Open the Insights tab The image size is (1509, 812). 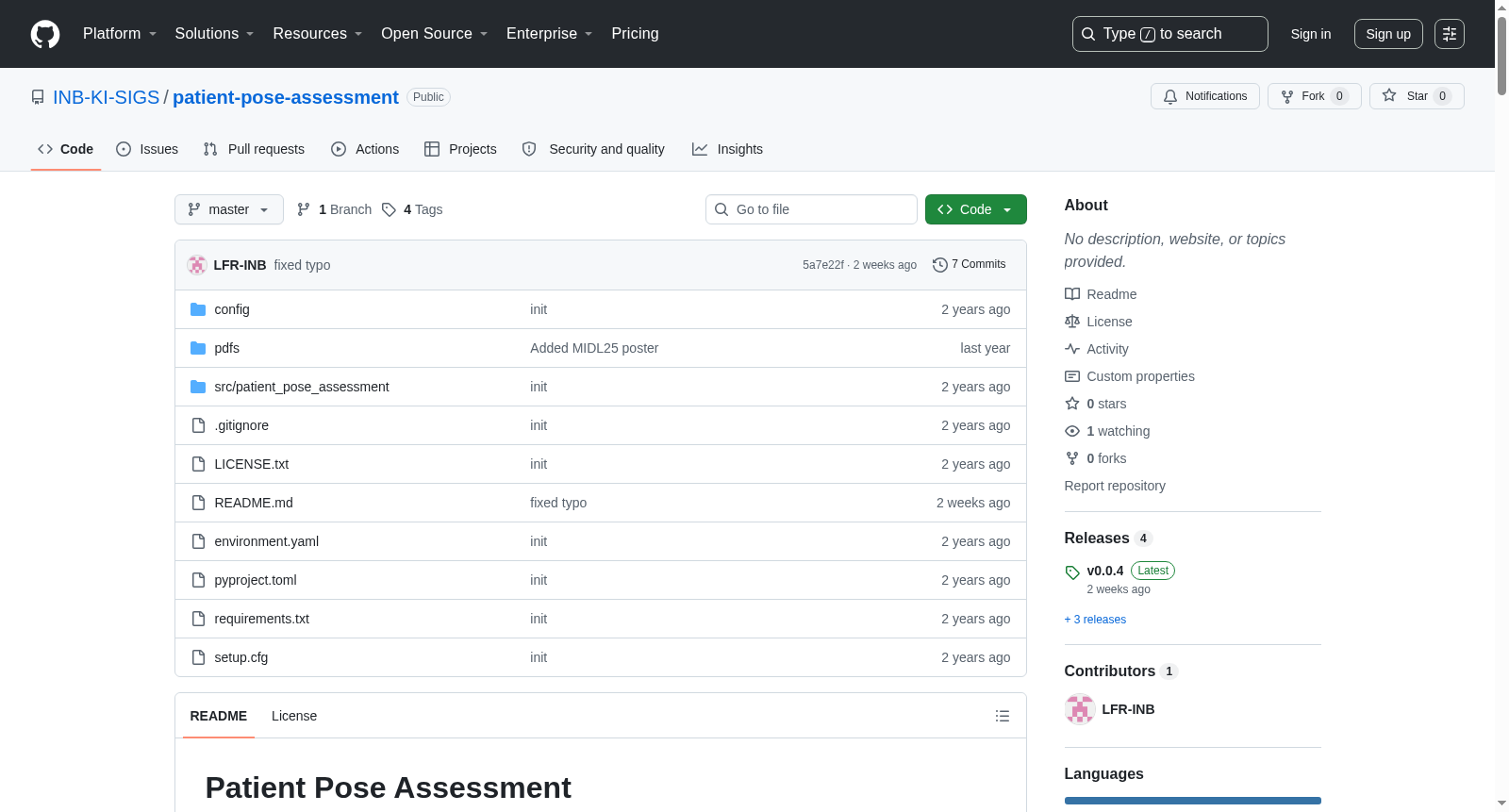(727, 149)
